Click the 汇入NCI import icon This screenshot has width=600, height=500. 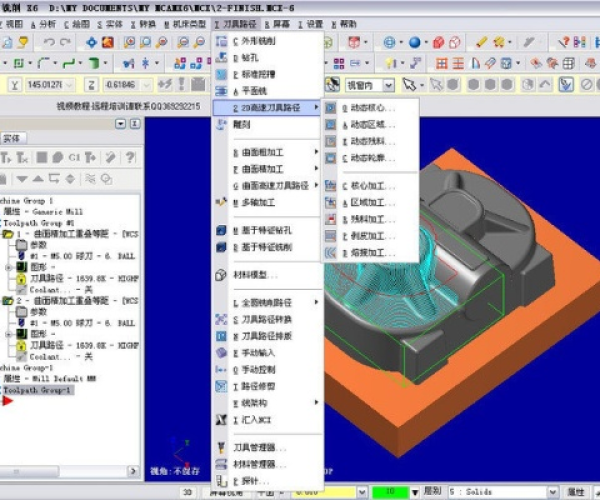click(x=221, y=419)
